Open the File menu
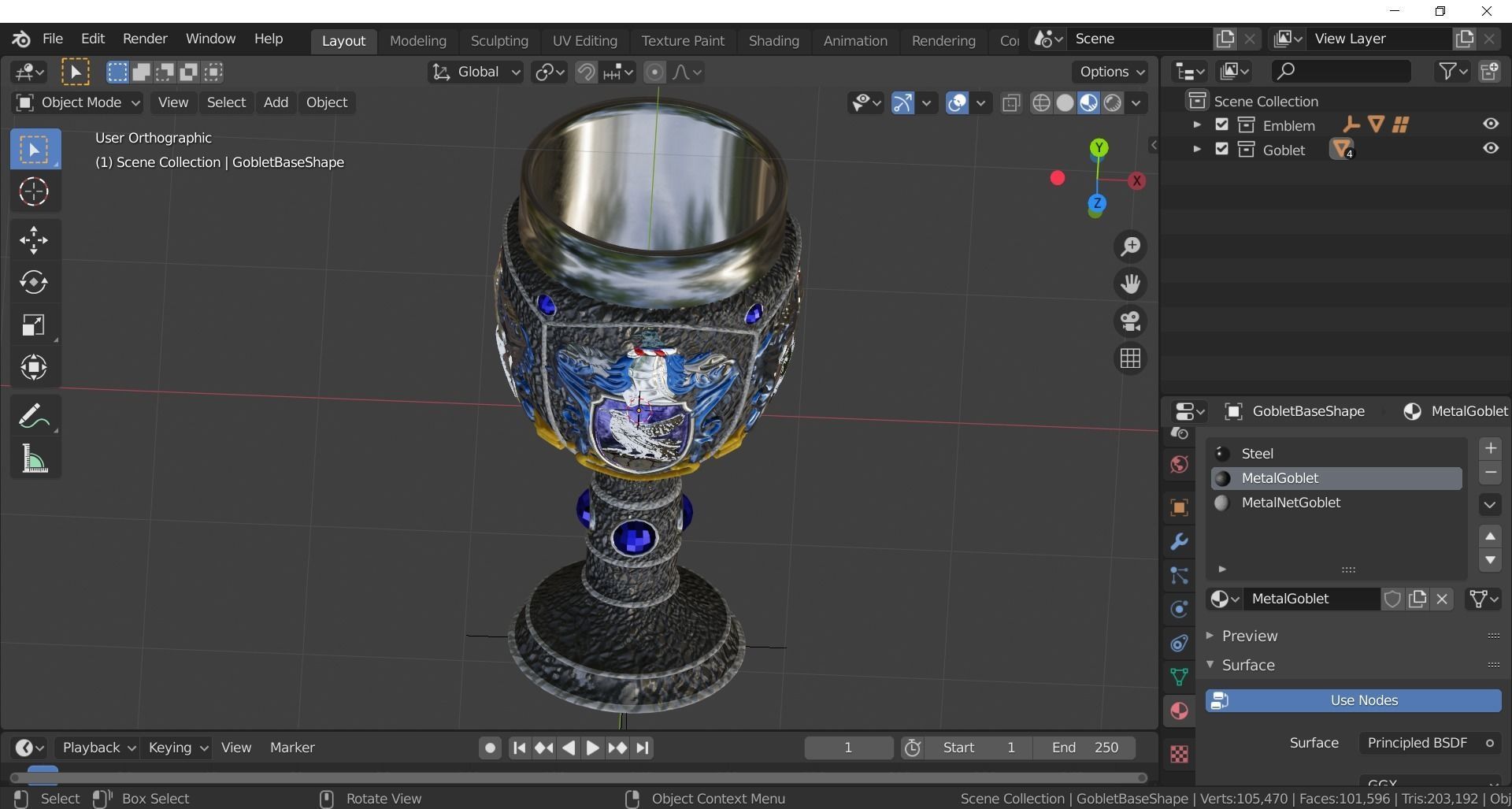 click(x=52, y=39)
